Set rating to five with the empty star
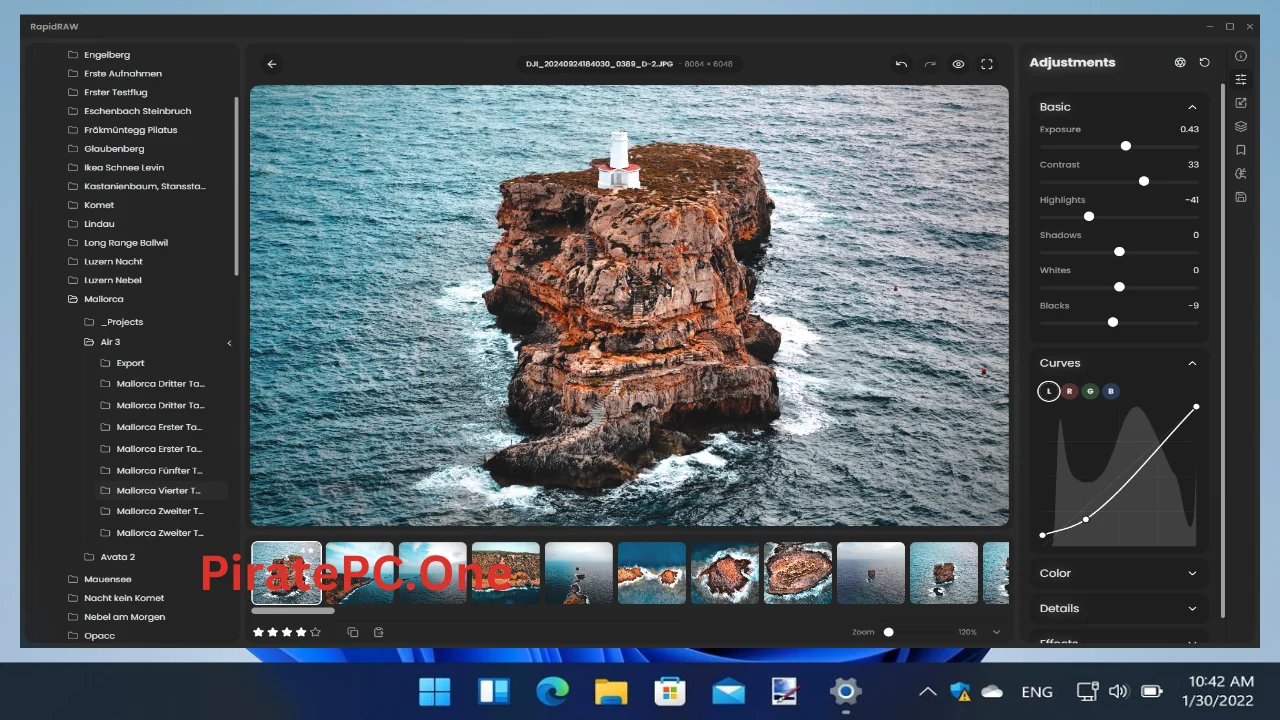This screenshot has width=1280, height=720. [x=316, y=632]
